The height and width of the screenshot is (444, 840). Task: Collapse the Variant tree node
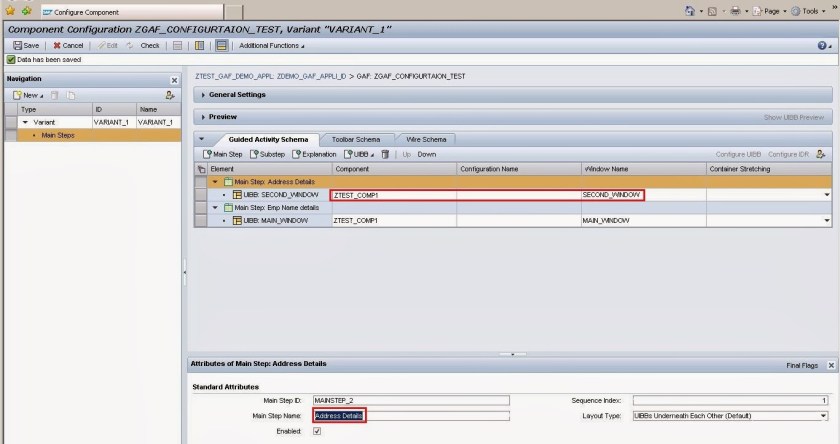tap(25, 122)
